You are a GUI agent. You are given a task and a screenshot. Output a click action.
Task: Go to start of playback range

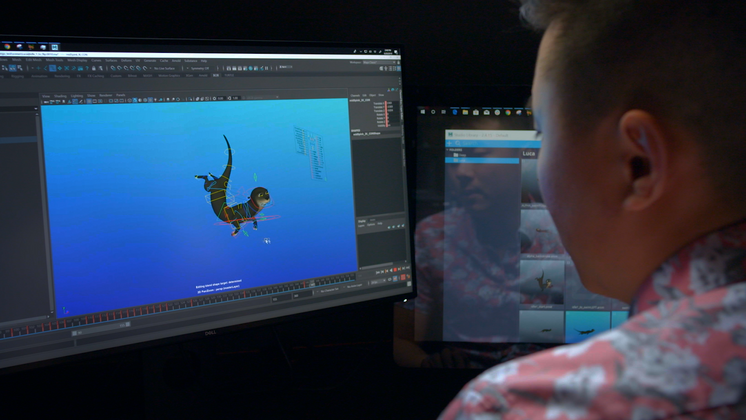[378, 273]
